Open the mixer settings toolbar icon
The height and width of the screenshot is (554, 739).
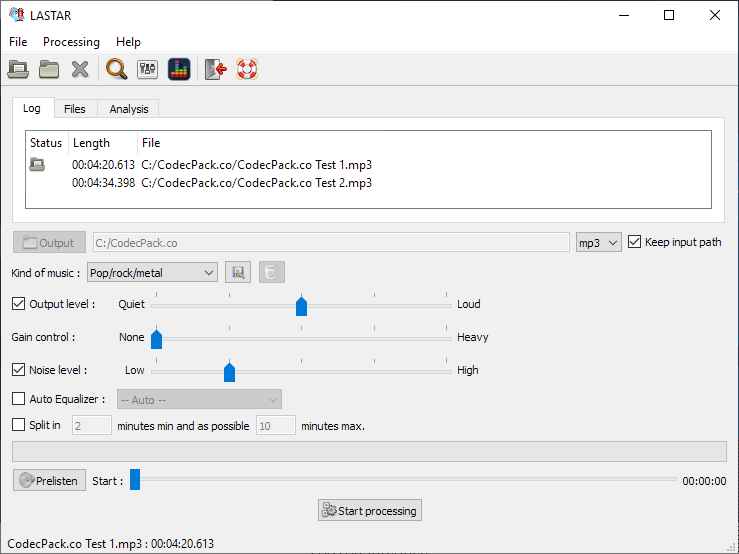tap(148, 69)
